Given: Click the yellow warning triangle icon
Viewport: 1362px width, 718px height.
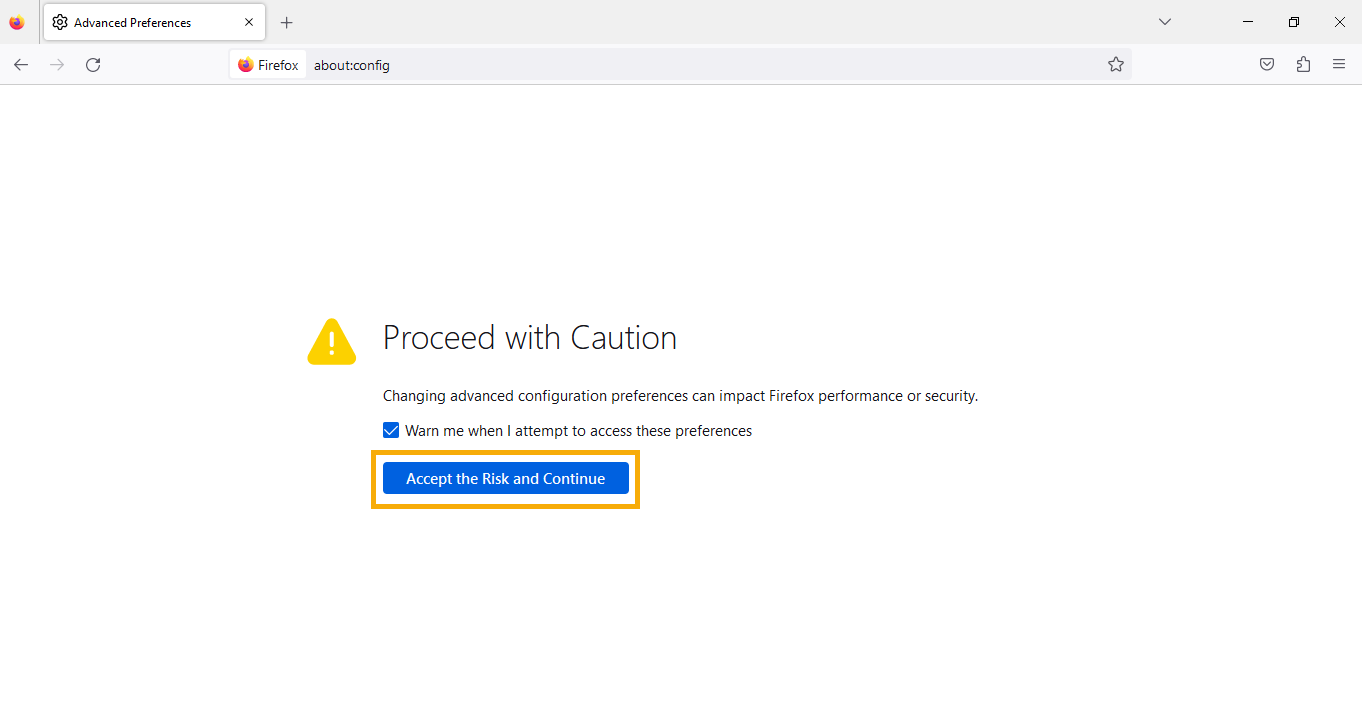Looking at the screenshot, I should pyautogui.click(x=332, y=341).
